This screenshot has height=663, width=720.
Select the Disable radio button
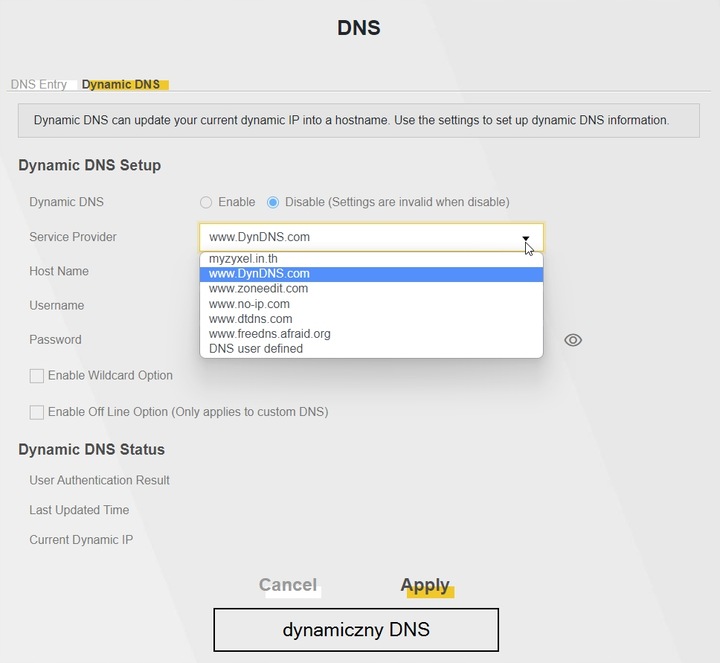pyautogui.click(x=273, y=202)
